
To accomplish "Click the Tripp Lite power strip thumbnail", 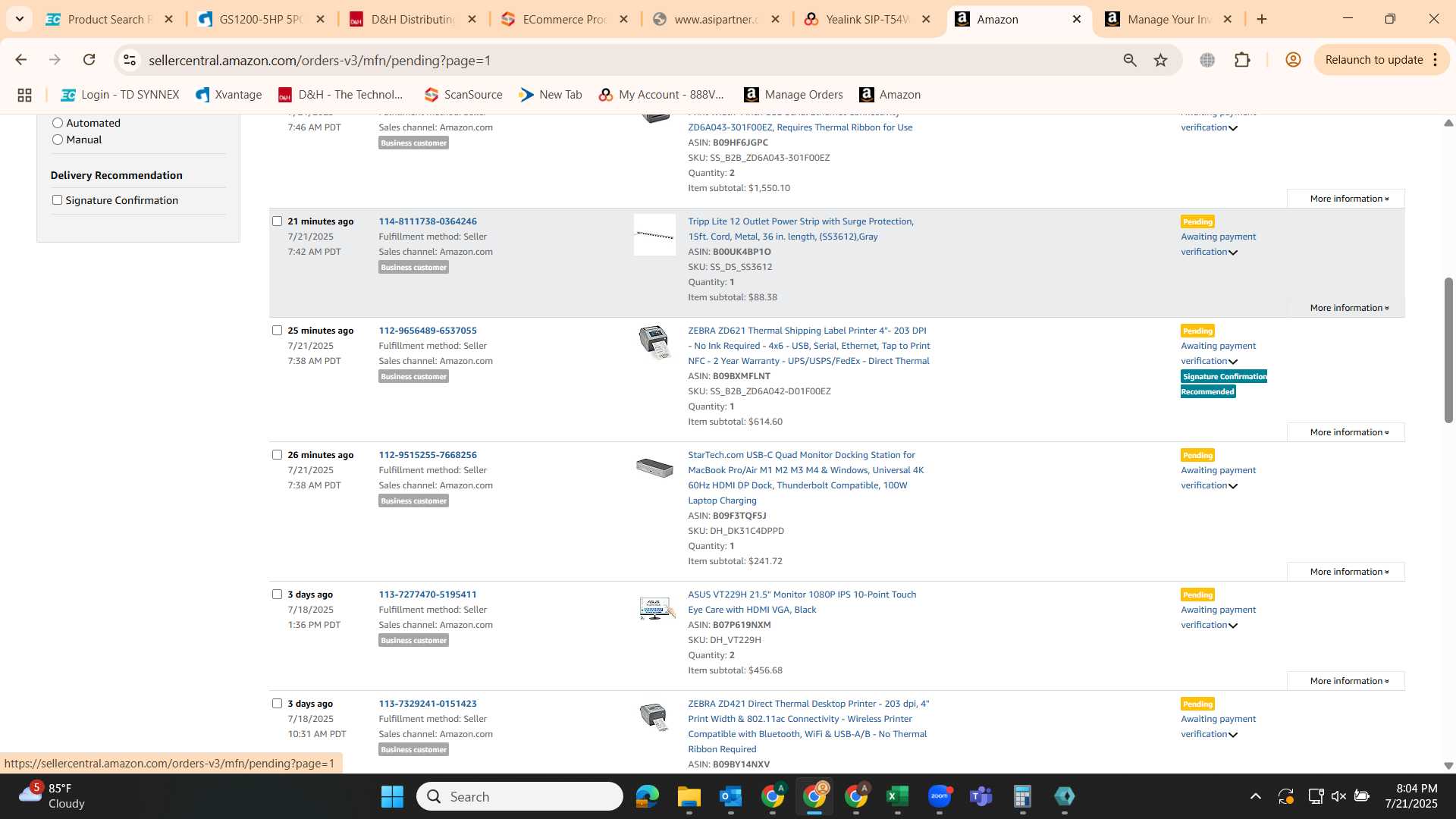I will (x=654, y=235).
